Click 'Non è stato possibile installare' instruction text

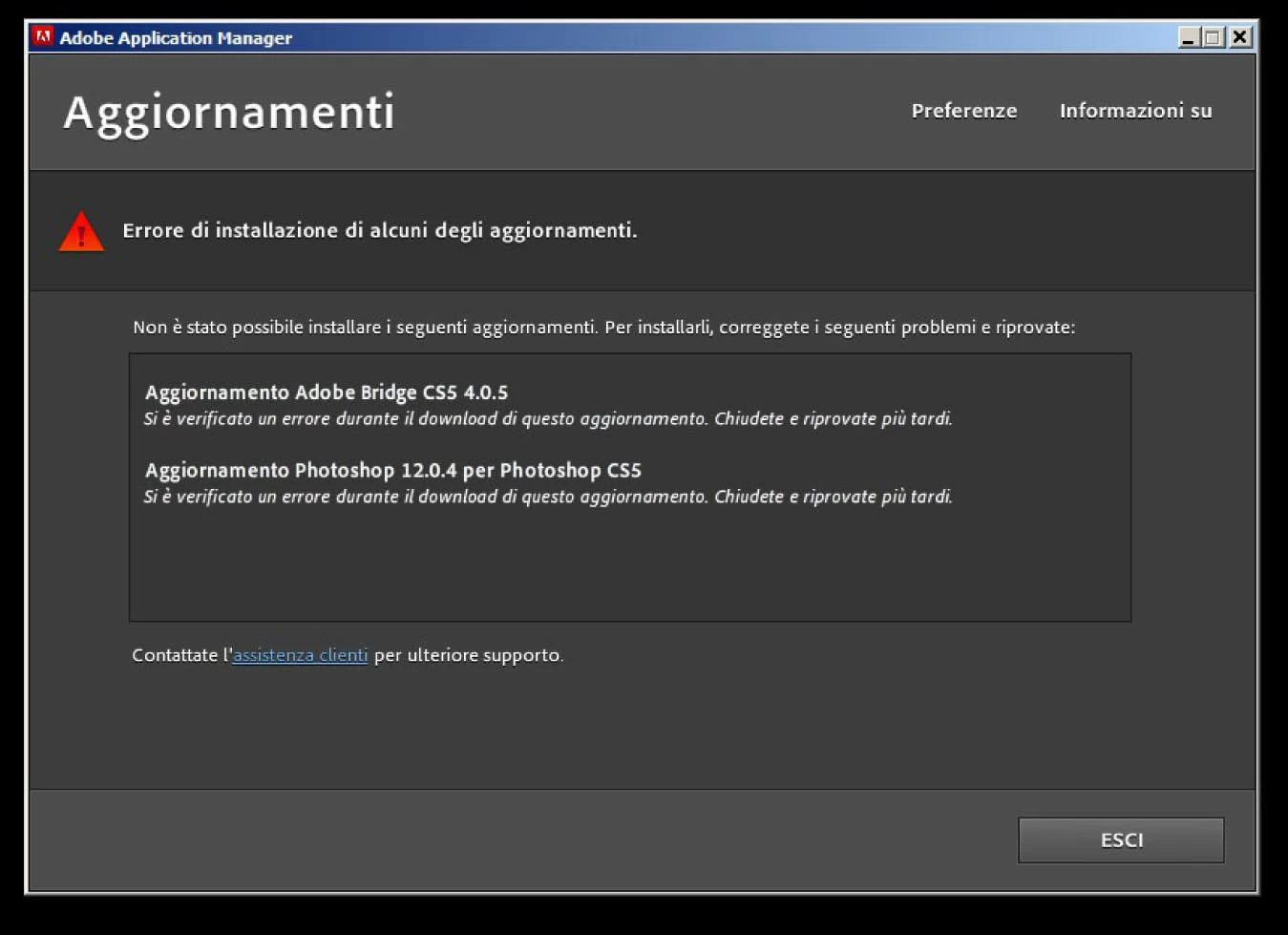point(603,328)
